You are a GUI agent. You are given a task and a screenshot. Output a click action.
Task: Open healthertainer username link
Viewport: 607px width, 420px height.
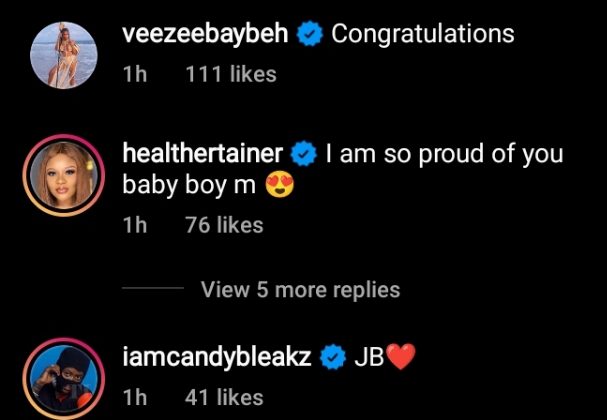click(x=202, y=155)
